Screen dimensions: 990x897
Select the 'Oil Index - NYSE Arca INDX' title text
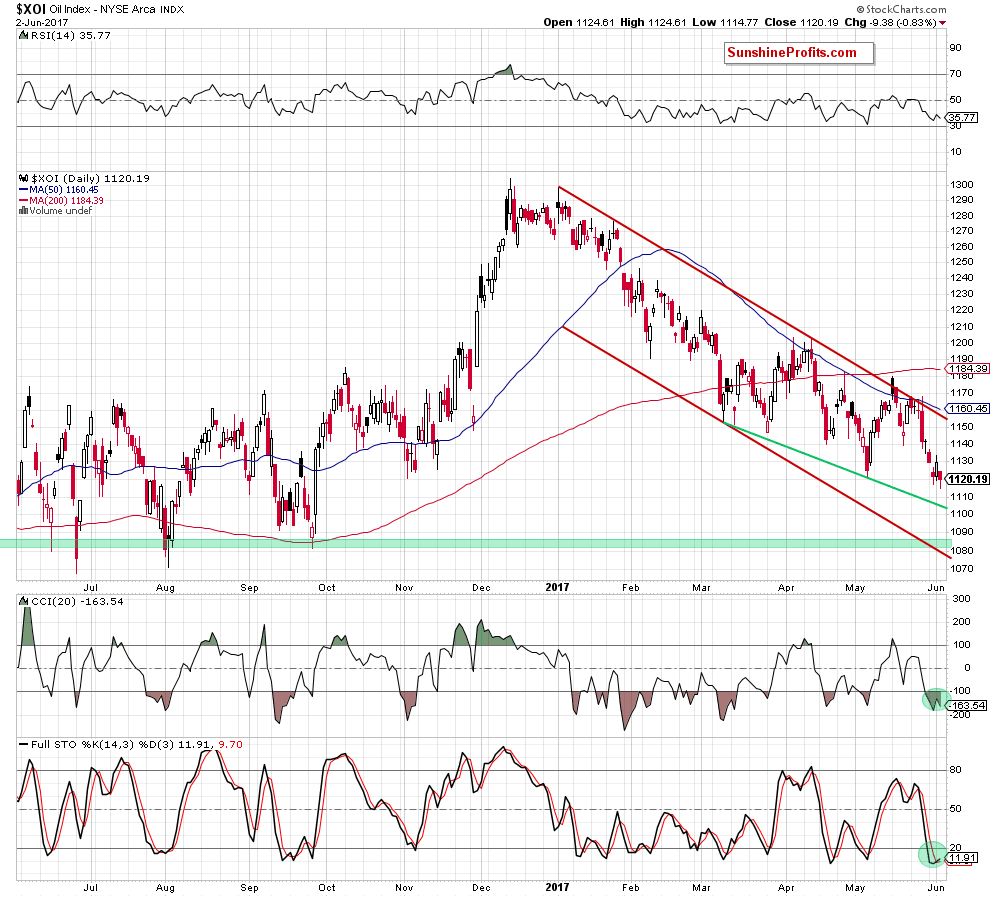pyautogui.click(x=117, y=9)
